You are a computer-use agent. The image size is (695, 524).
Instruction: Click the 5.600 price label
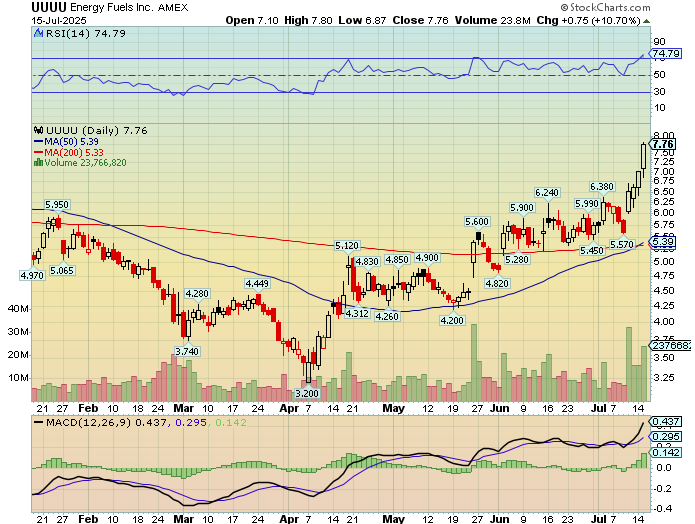(x=477, y=222)
